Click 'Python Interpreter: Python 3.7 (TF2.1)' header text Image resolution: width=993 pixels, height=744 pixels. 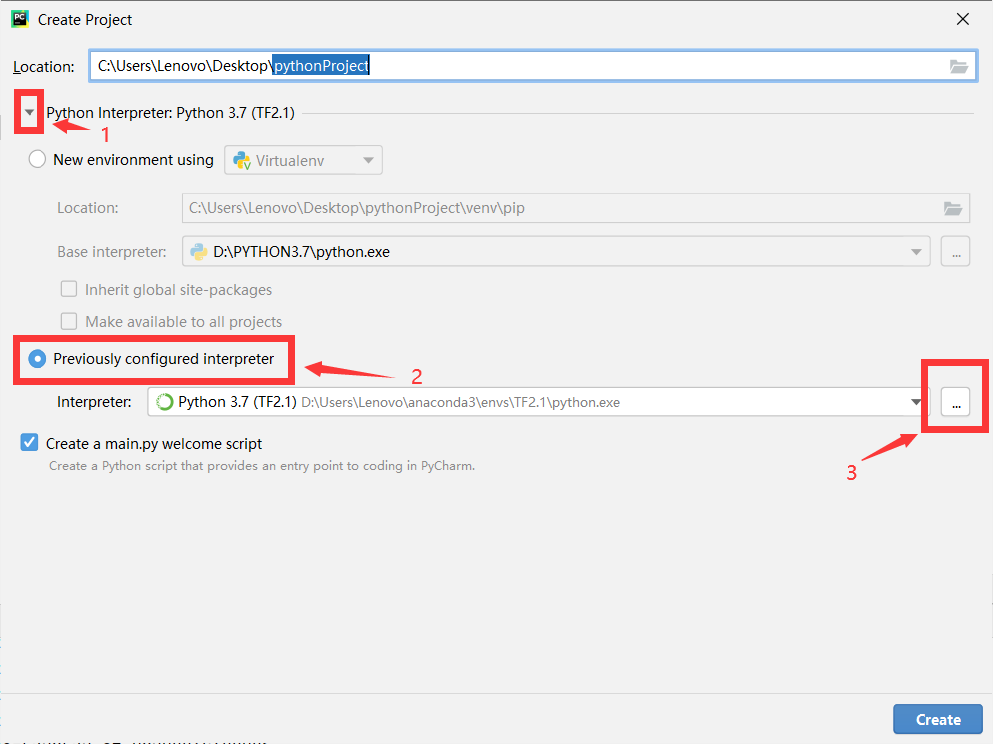coord(170,113)
